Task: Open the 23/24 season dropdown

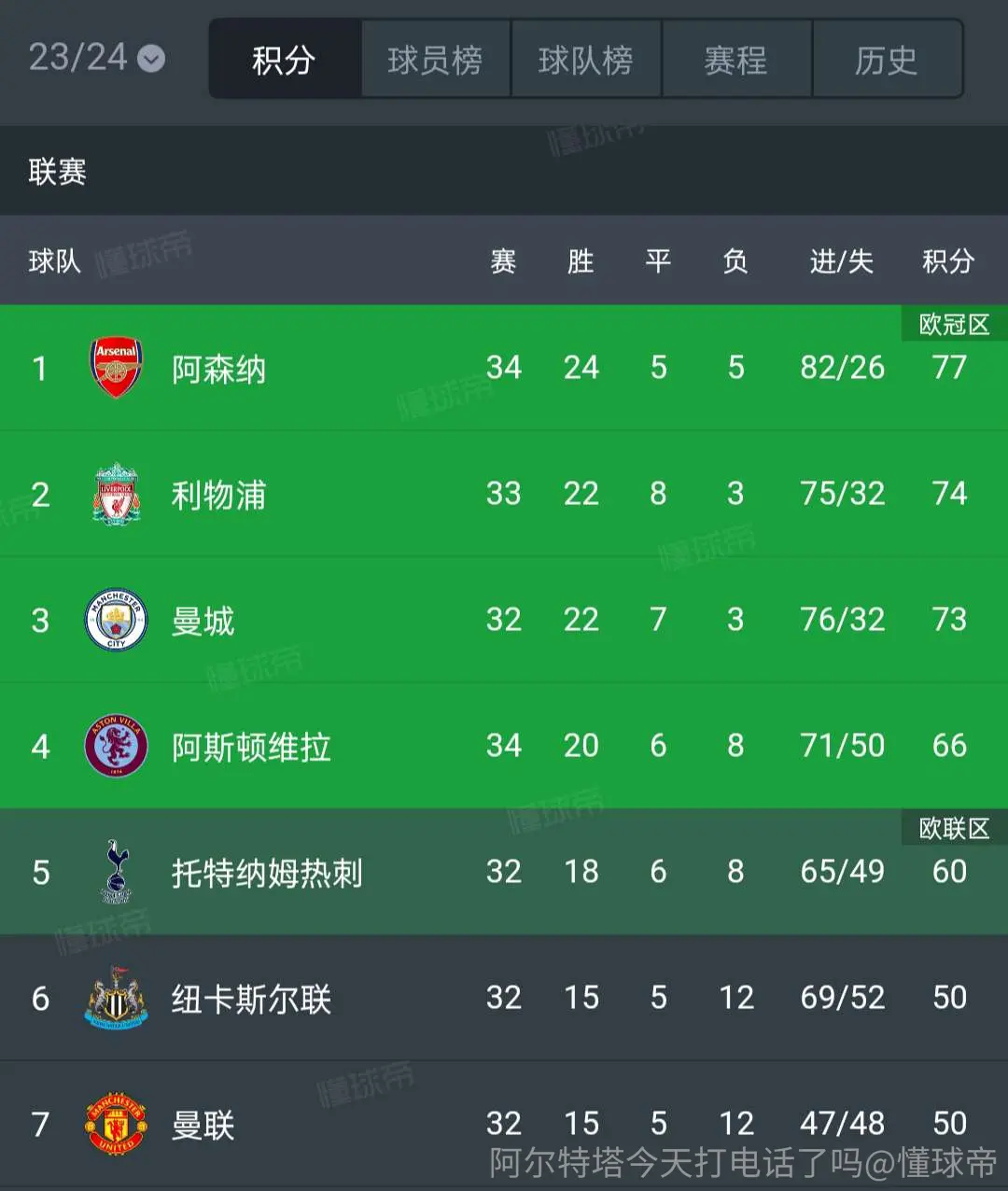Action: click(97, 58)
